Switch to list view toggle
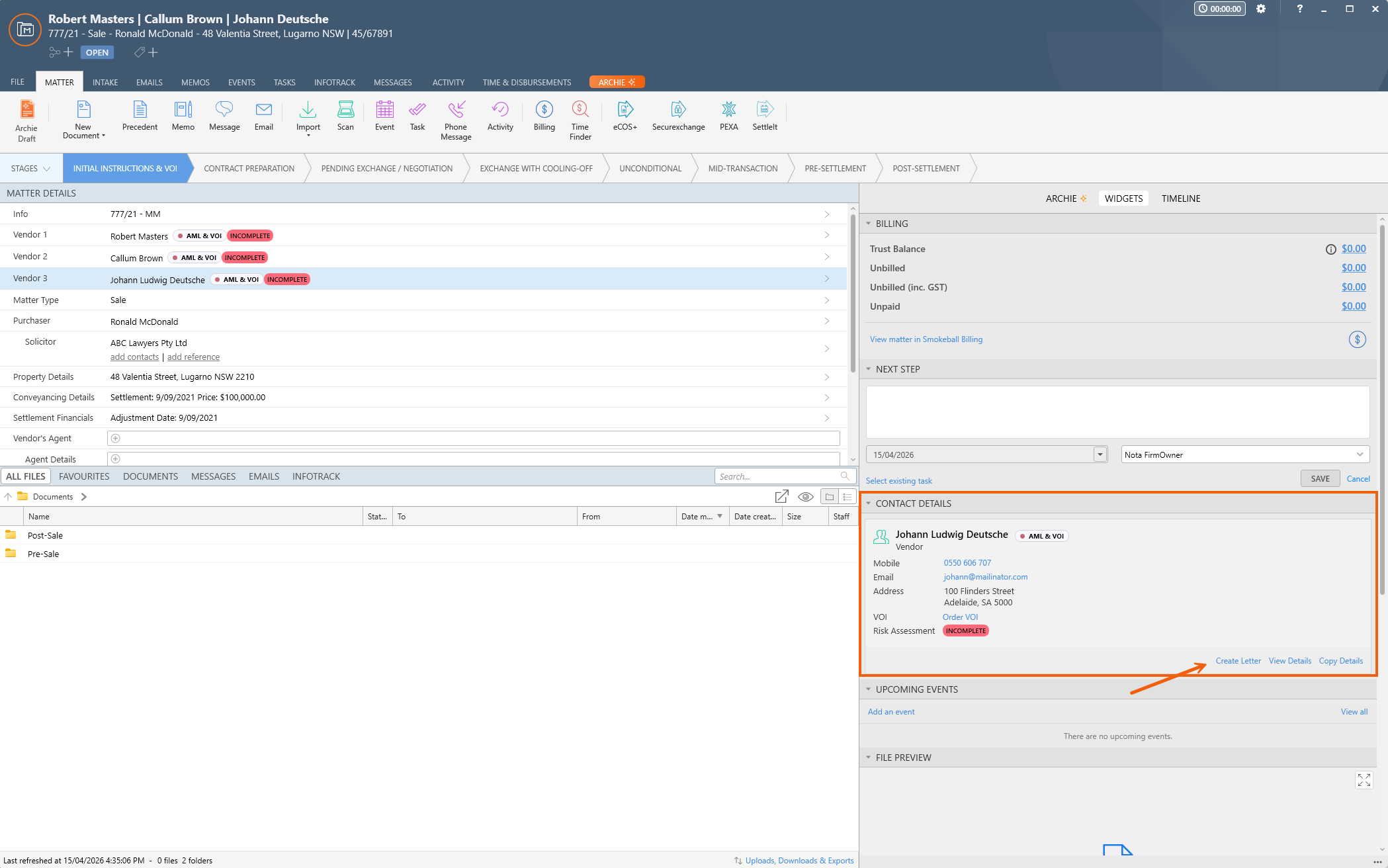 tap(847, 497)
